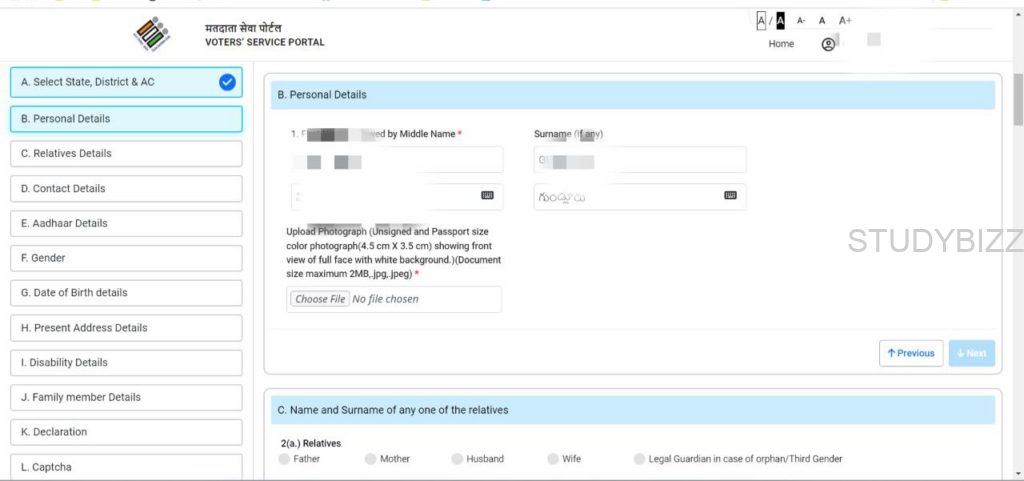The width and height of the screenshot is (1024, 481).
Task: Open virtual keyboard in first name field
Action: tap(487, 196)
